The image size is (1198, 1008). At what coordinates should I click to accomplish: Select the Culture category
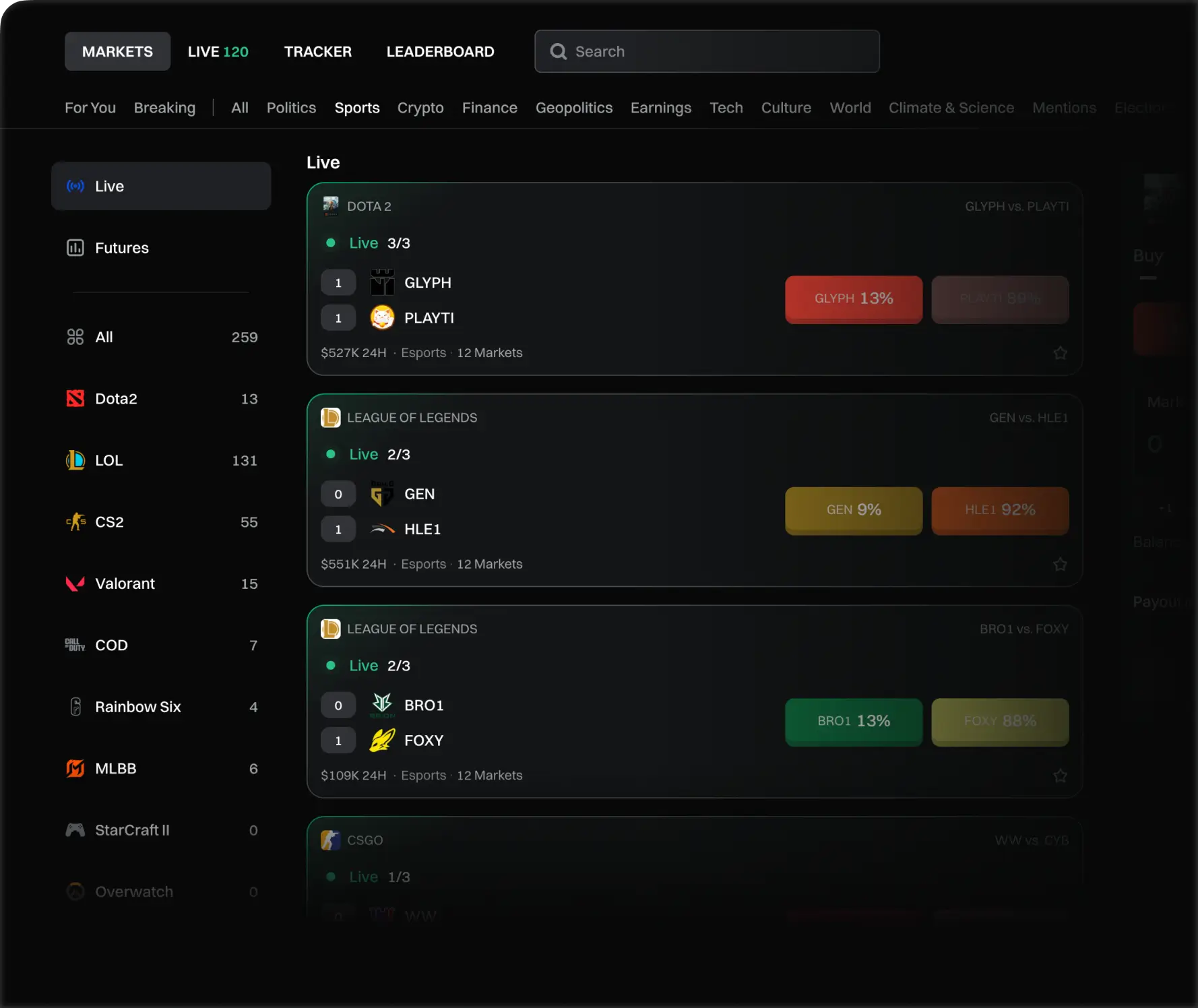(786, 108)
